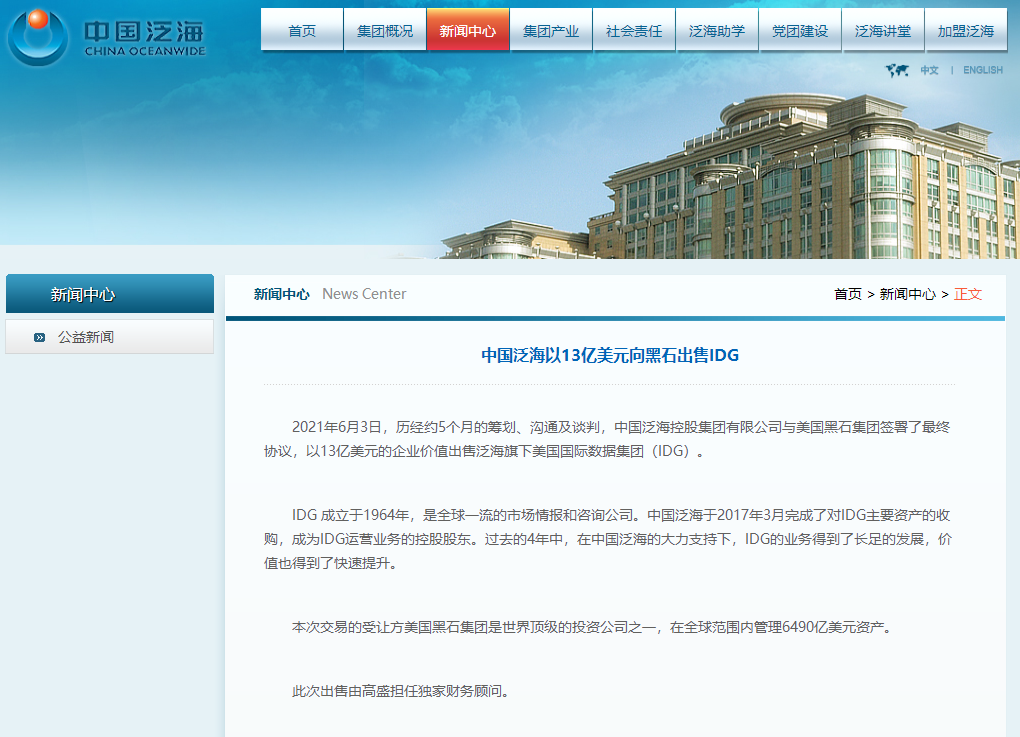The image size is (1020, 737).
Task: Open the 社会责任 menu item
Action: pyautogui.click(x=634, y=31)
